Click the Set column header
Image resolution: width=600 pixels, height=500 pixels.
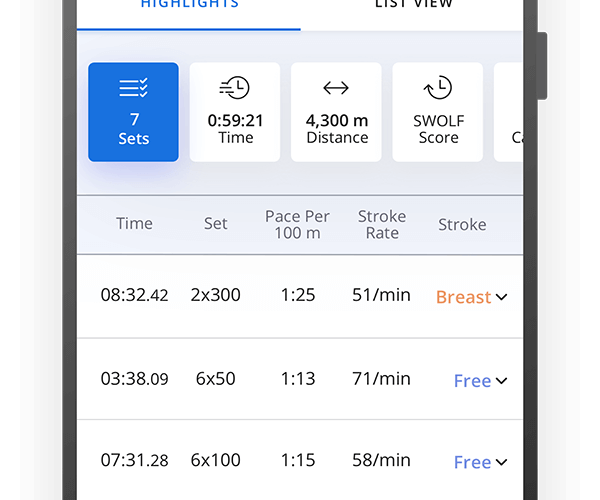pos(216,224)
